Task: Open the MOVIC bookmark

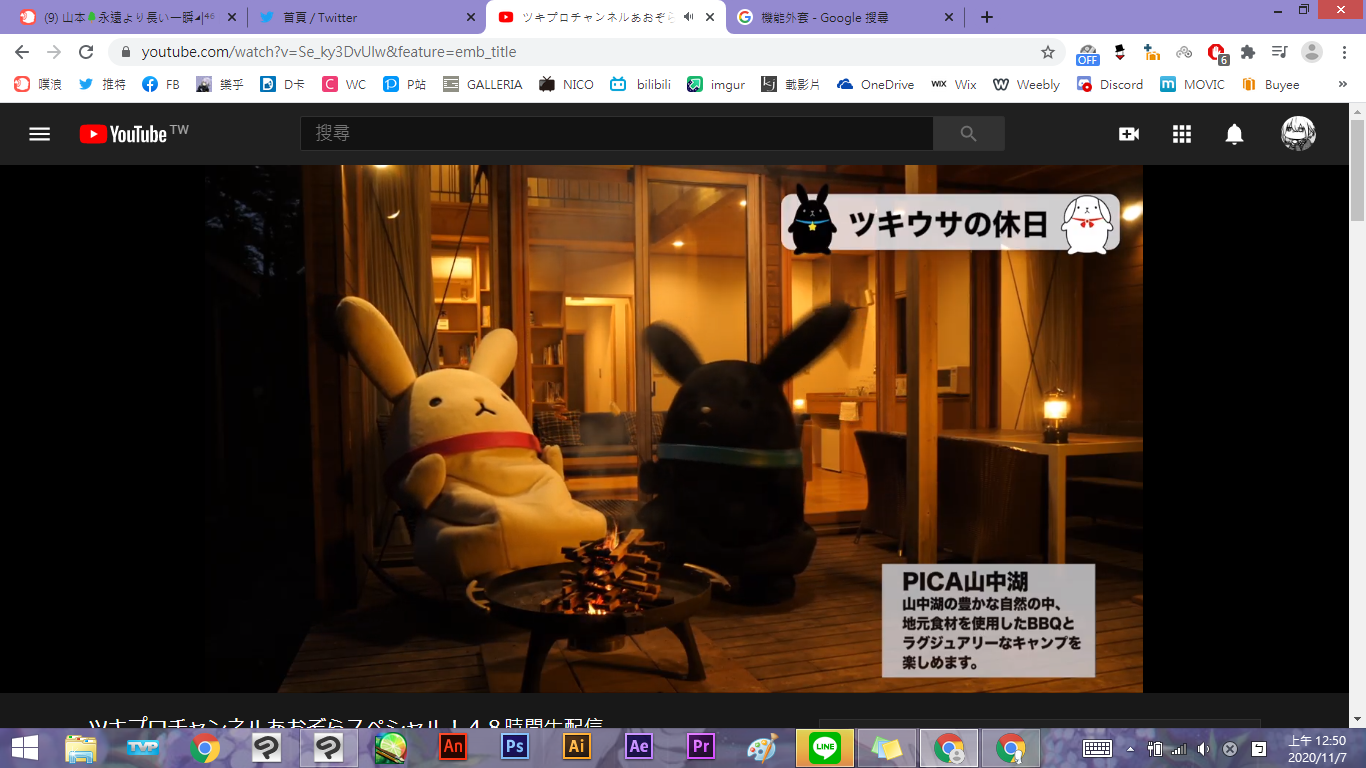Action: (x=1192, y=85)
